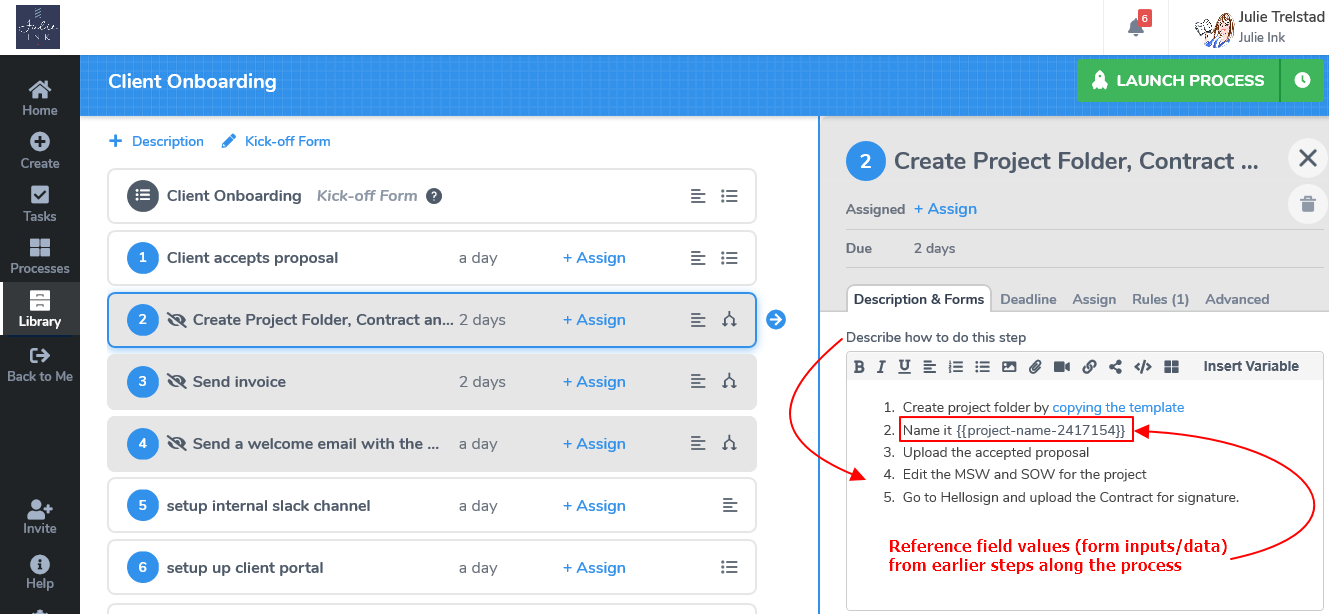Image resolution: width=1329 pixels, height=614 pixels.
Task: Delete step using trash icon
Action: point(1307,204)
